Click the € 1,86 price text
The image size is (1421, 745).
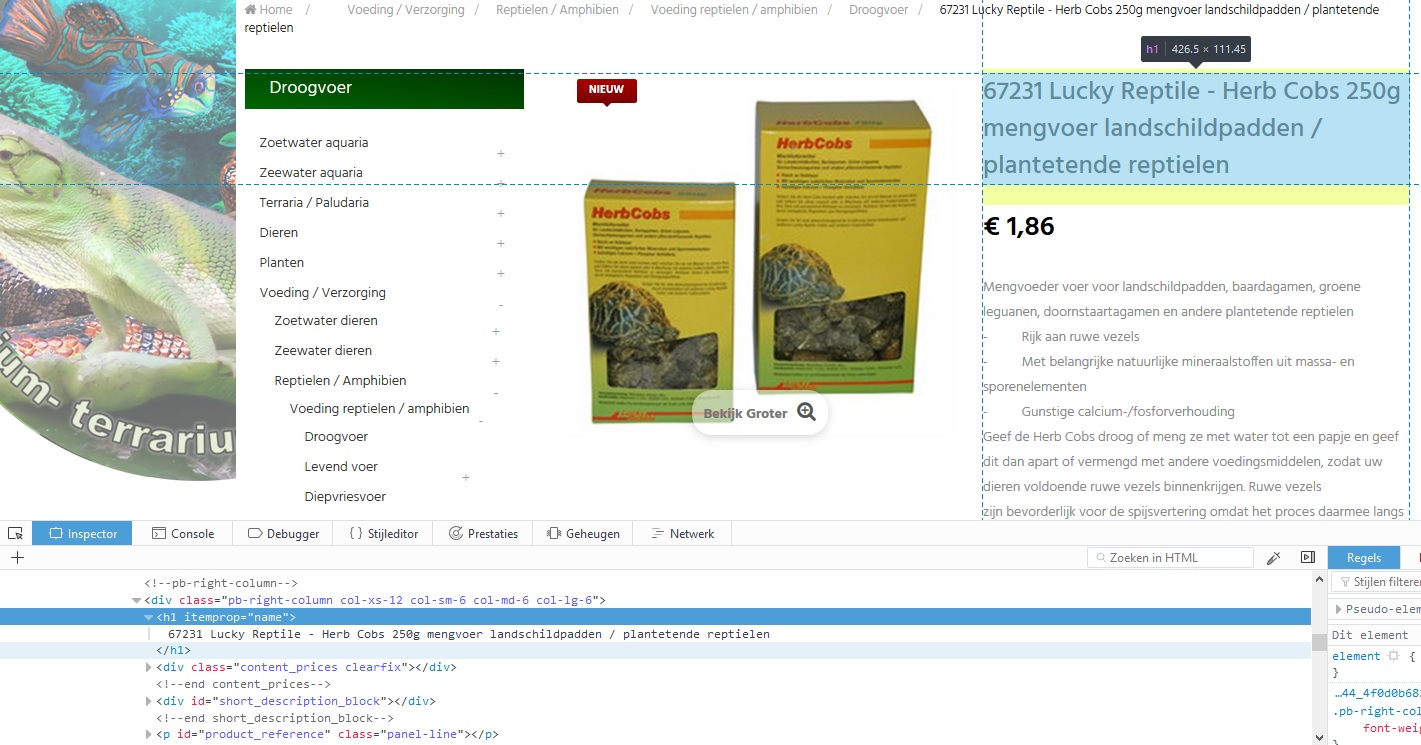1019,227
